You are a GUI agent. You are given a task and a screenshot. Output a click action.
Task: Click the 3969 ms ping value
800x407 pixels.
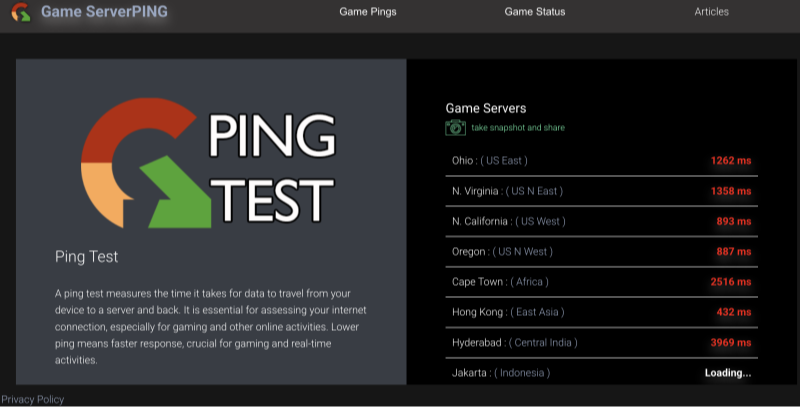click(731, 343)
